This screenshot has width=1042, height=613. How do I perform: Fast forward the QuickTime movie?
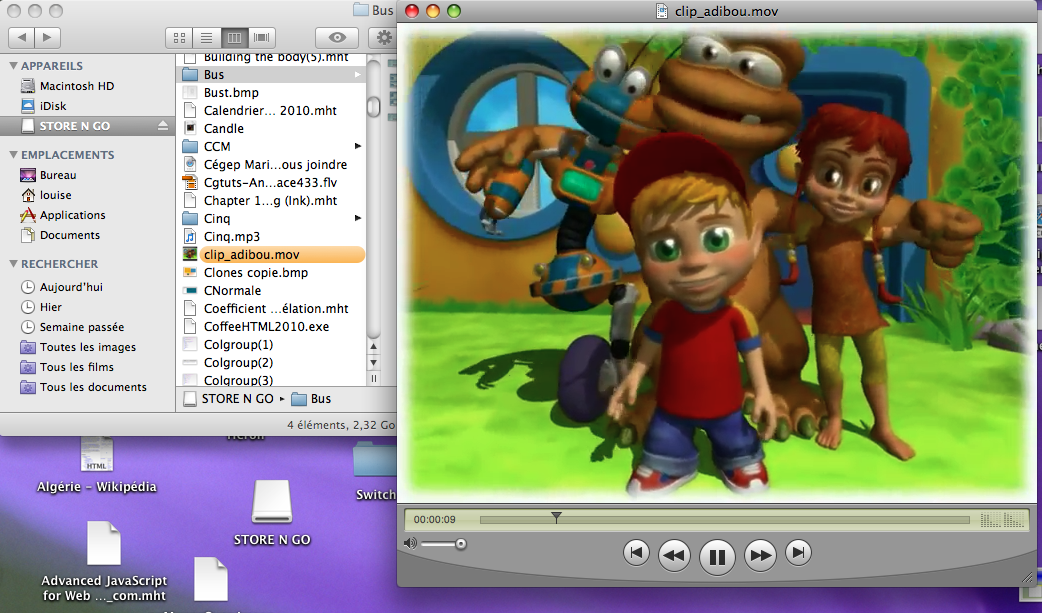(x=760, y=554)
